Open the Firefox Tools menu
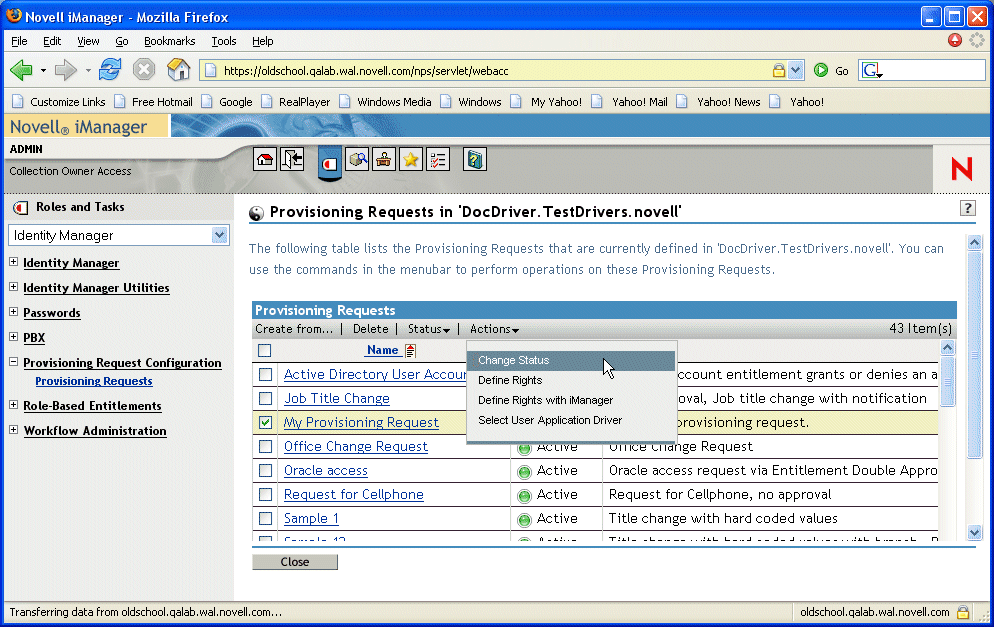This screenshot has height=627, width=994. [224, 41]
